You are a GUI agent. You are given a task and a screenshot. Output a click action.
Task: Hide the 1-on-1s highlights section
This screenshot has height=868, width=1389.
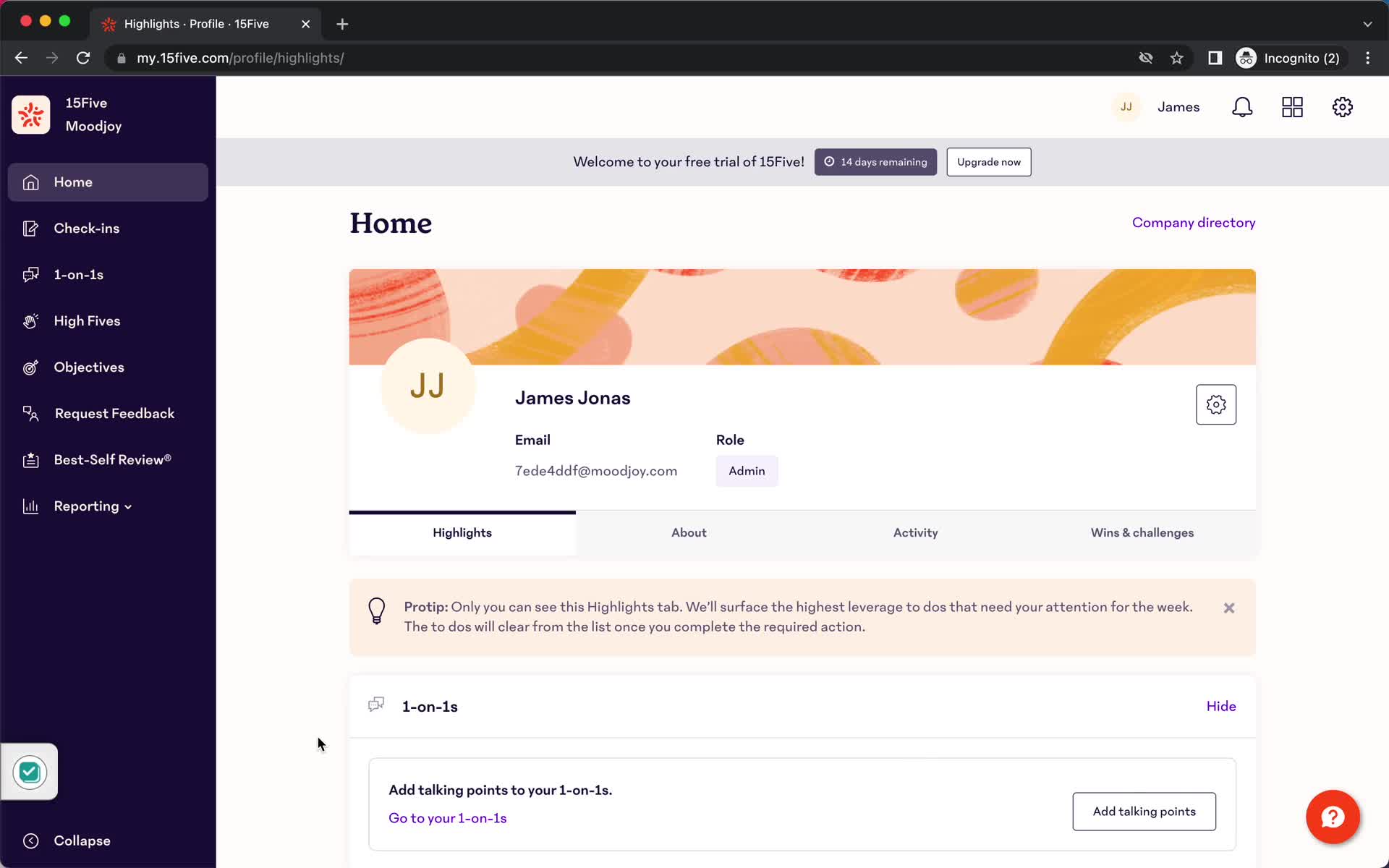(x=1221, y=706)
